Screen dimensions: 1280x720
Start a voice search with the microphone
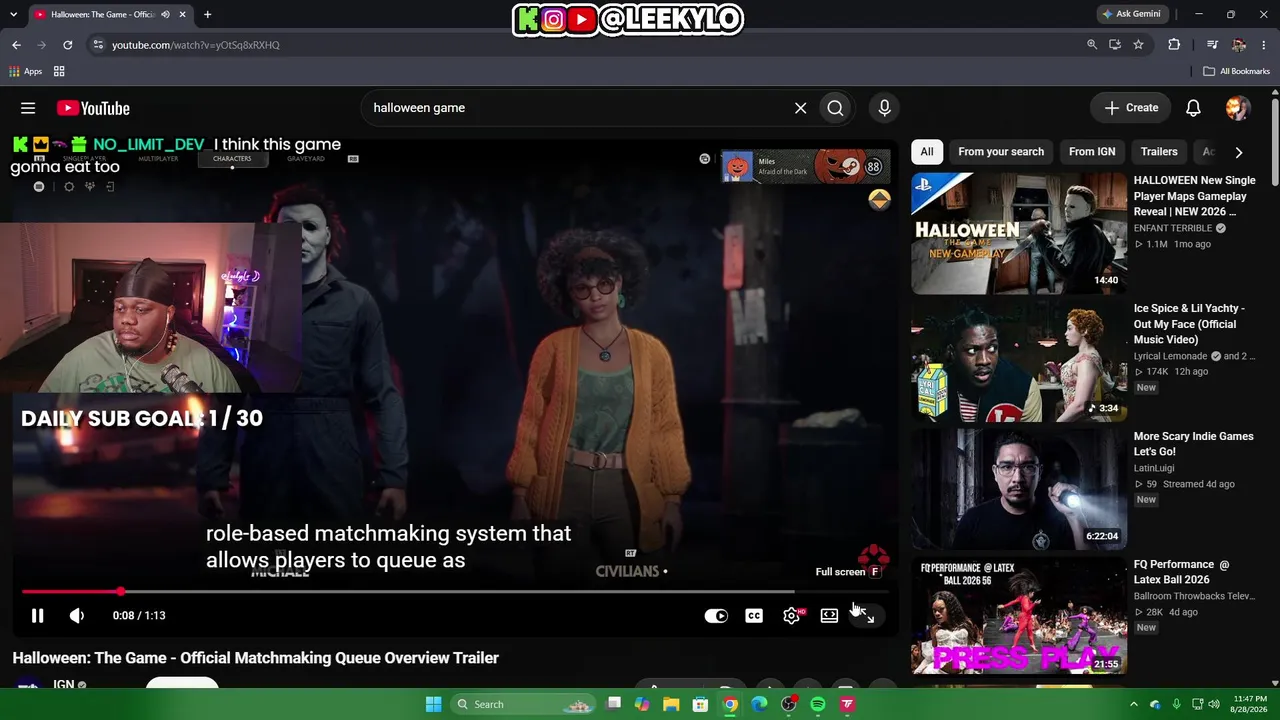(884, 108)
